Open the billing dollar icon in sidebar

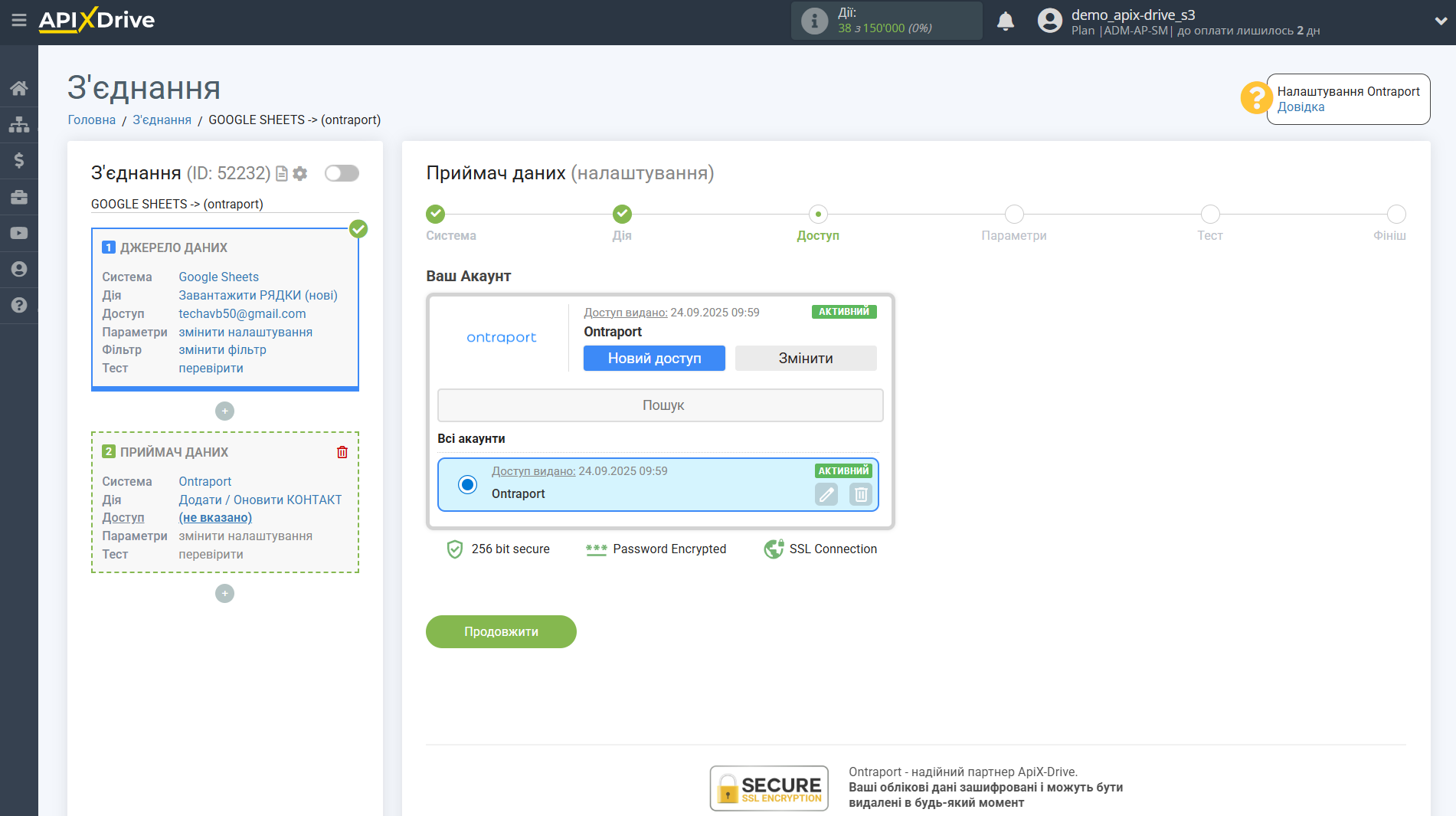[18, 160]
